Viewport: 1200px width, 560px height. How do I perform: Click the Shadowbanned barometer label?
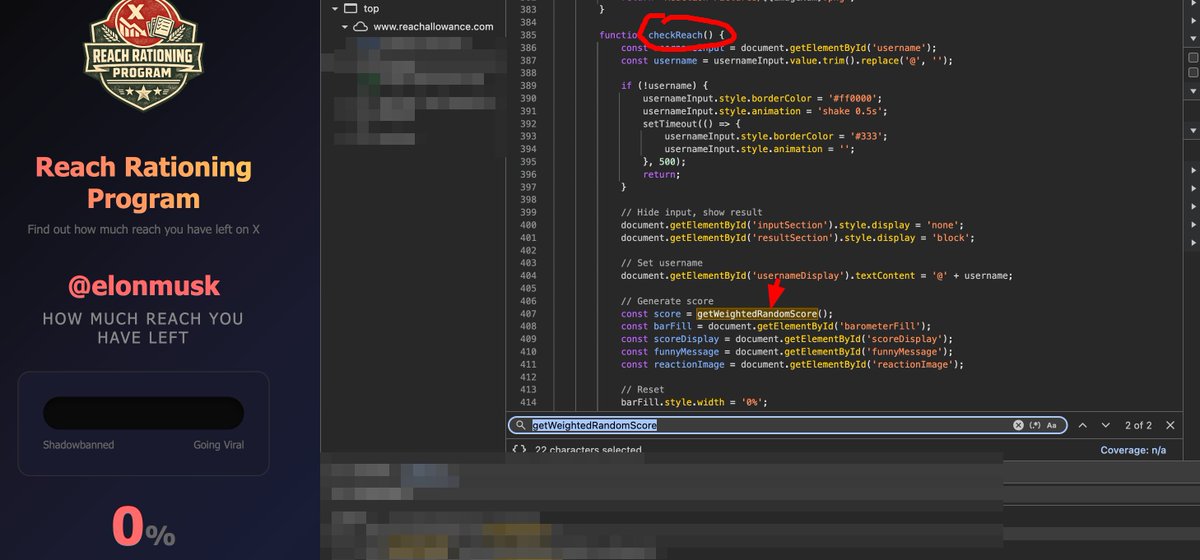coord(78,445)
